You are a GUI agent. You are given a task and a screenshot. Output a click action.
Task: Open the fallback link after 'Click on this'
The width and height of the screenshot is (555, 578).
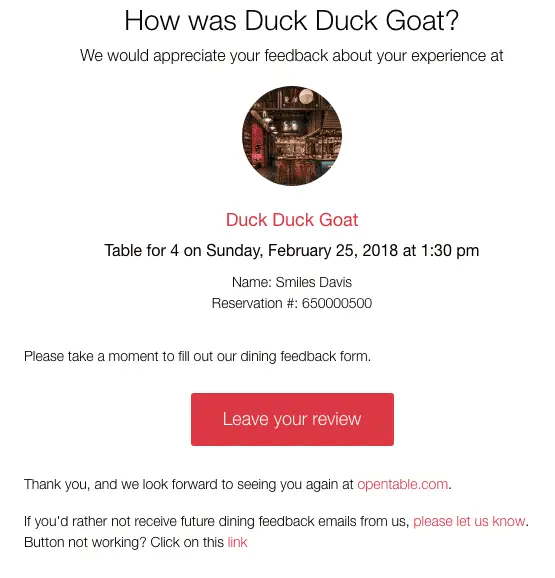237,543
